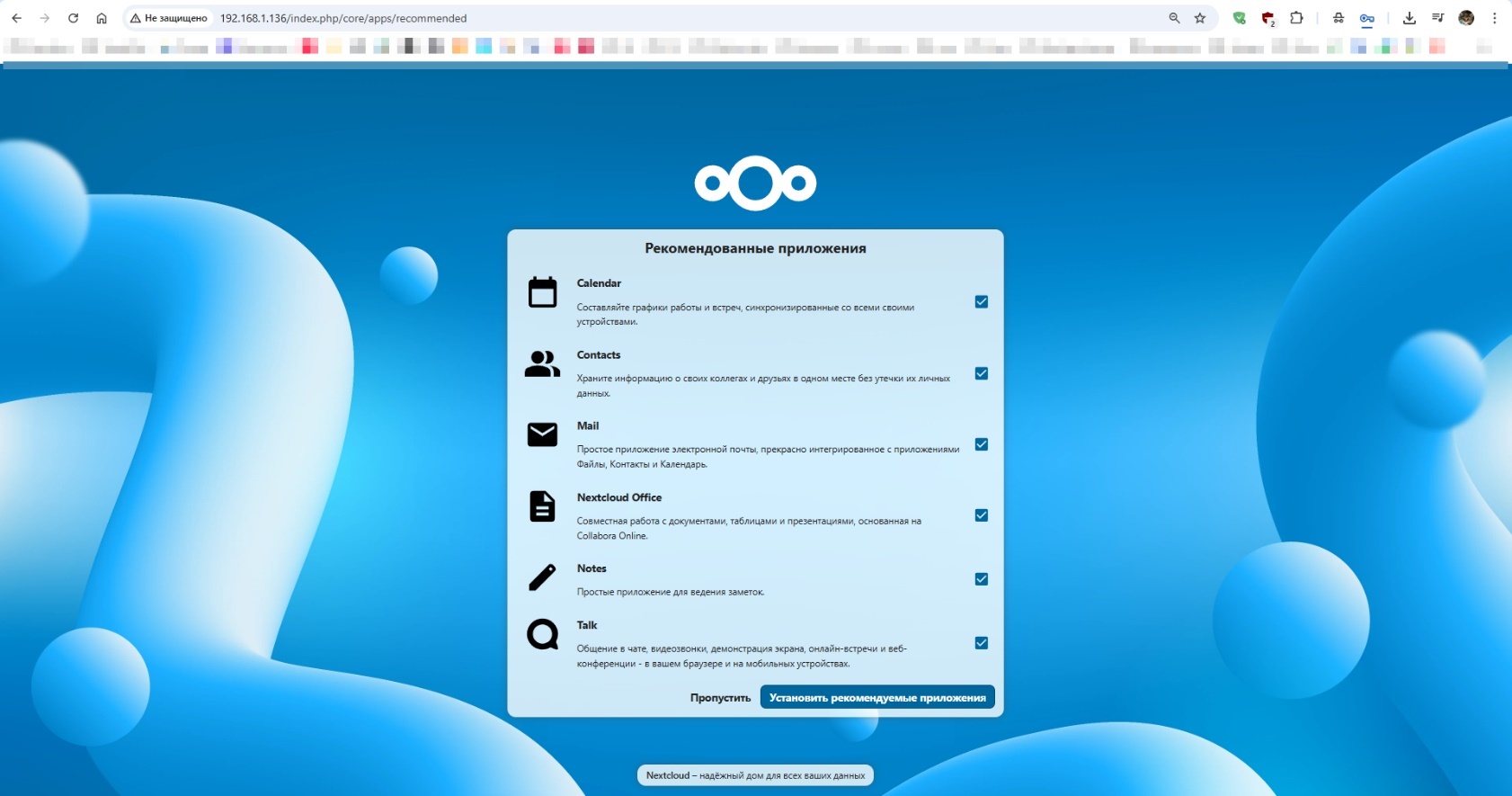Uncheck the Calendar app checkbox
The width and height of the screenshot is (1512, 796).
(x=982, y=301)
